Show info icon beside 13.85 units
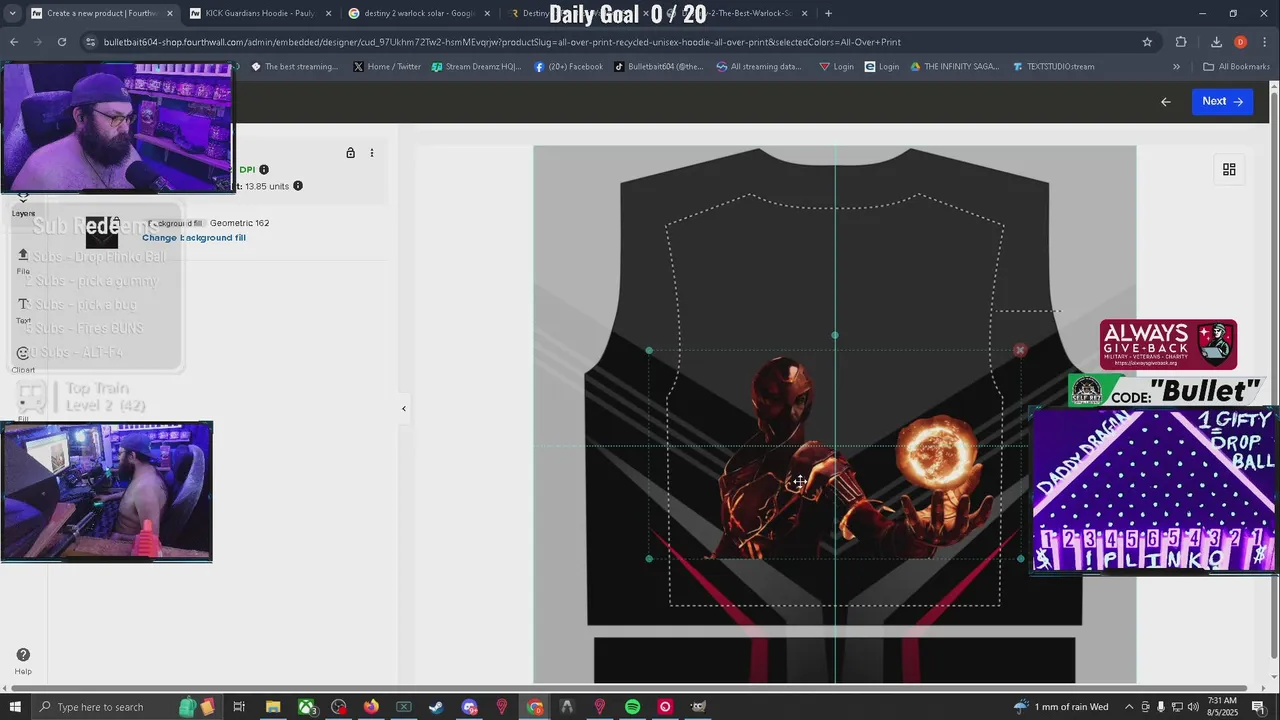The width and height of the screenshot is (1280, 720). [x=298, y=186]
